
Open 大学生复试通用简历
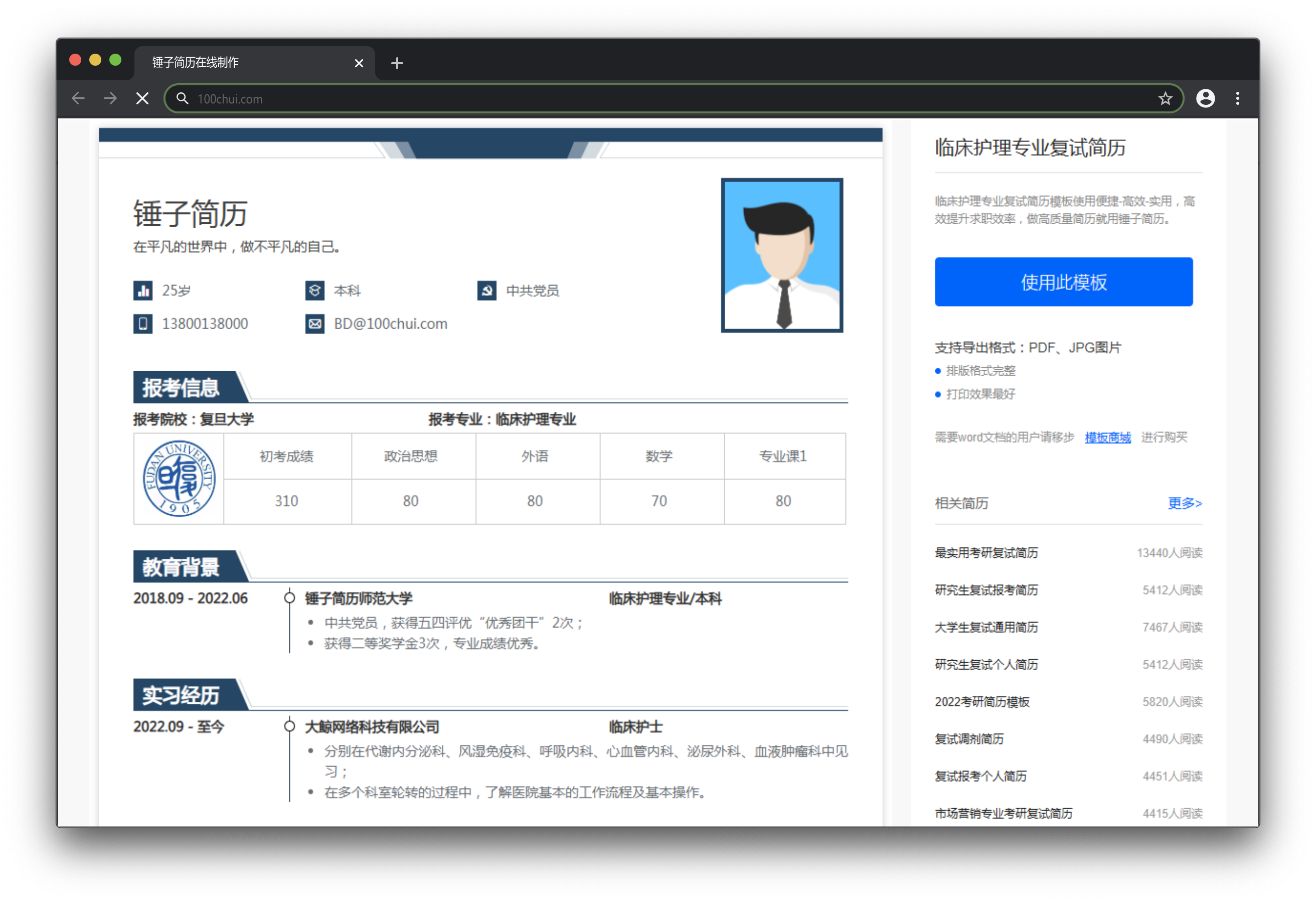click(986, 627)
